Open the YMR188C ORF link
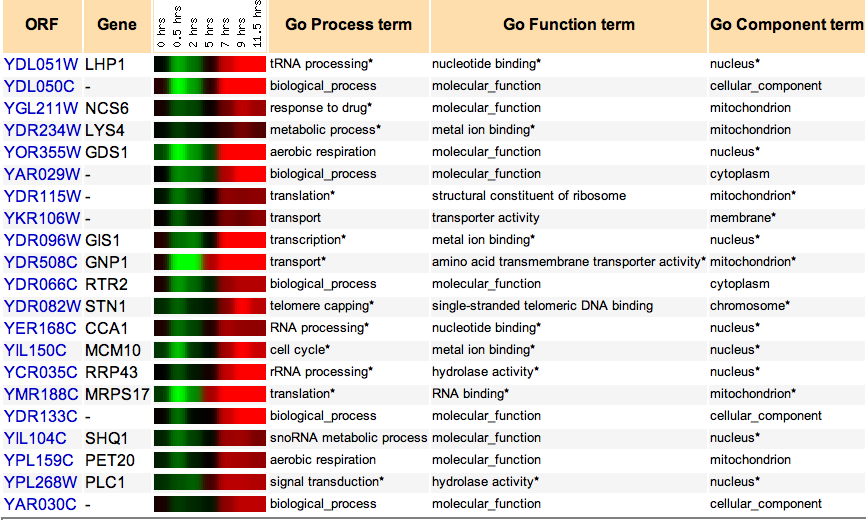 pos(41,394)
